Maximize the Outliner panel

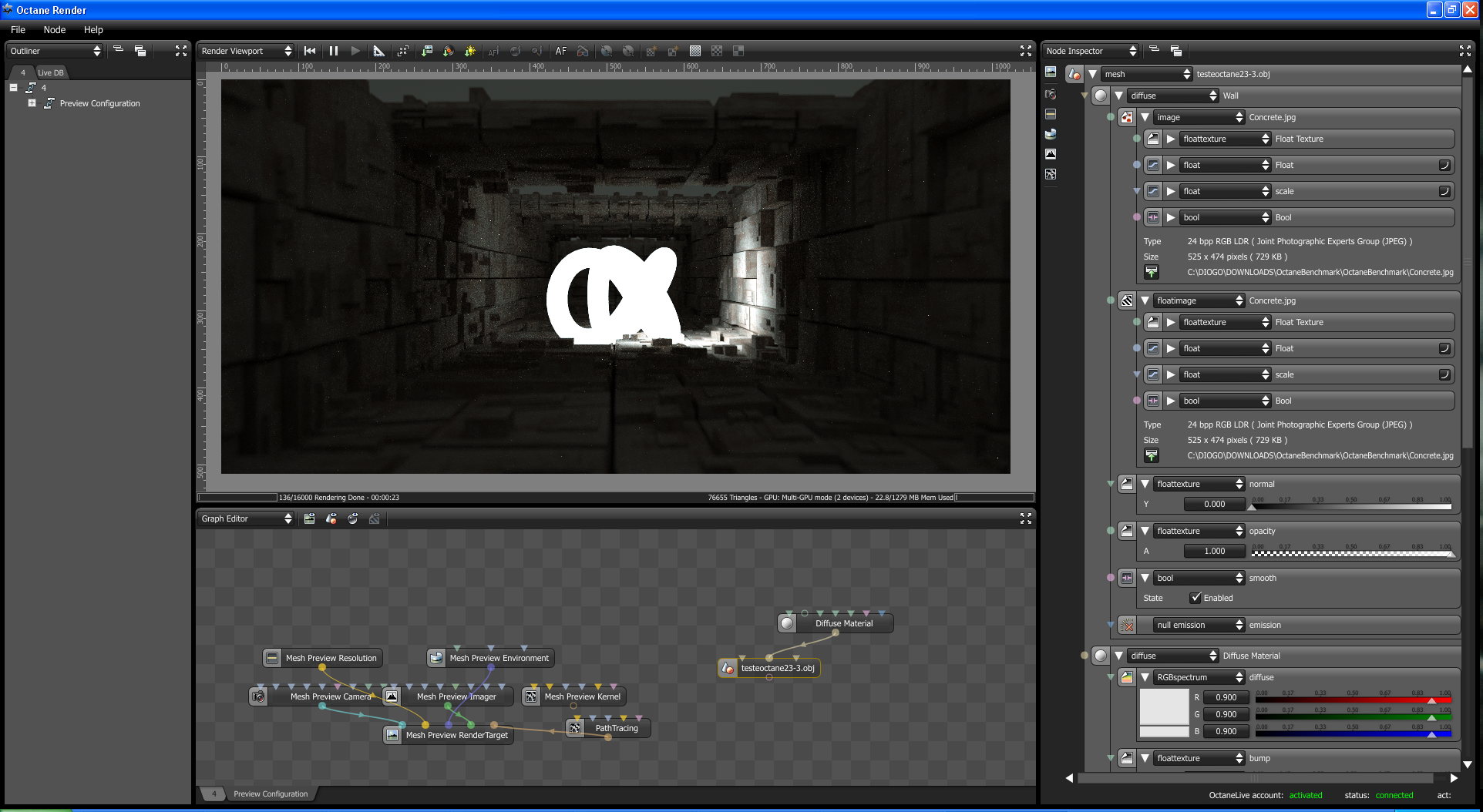click(181, 51)
